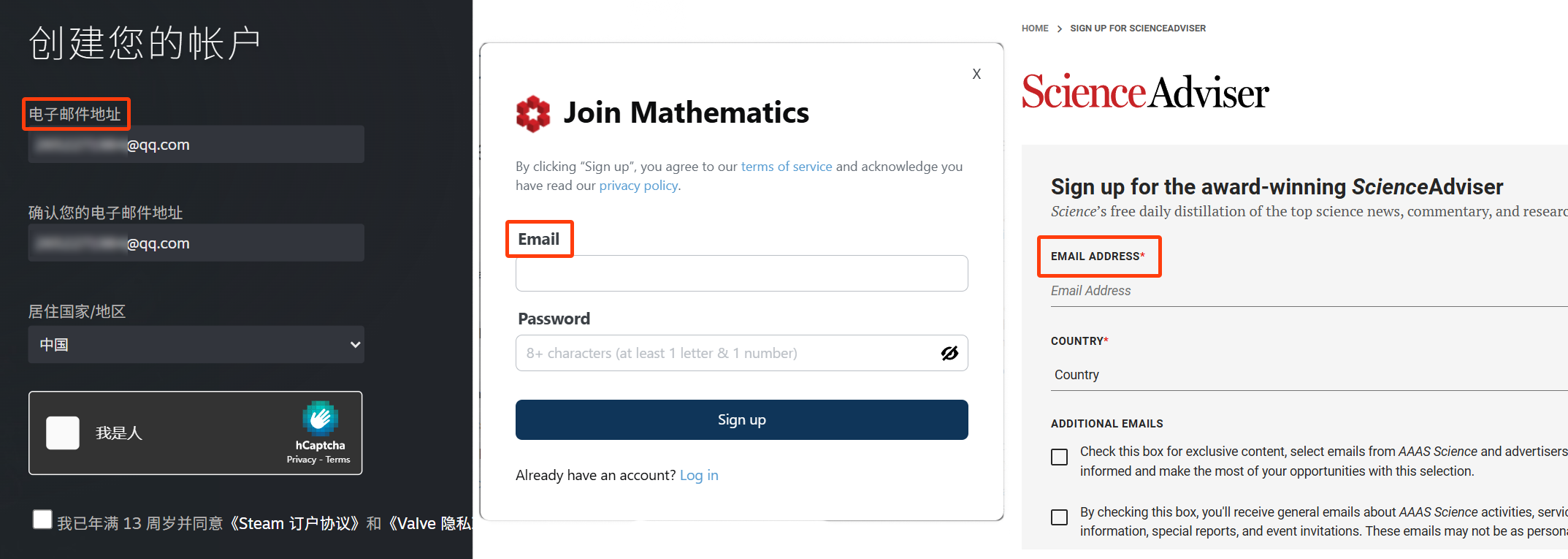The image size is (1568, 559).
Task: Open the terms of service link
Action: 787,167
